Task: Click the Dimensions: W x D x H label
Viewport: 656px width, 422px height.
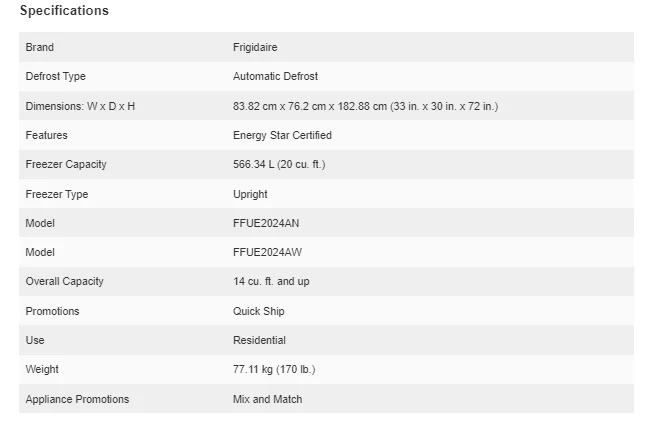Action: [x=80, y=106]
